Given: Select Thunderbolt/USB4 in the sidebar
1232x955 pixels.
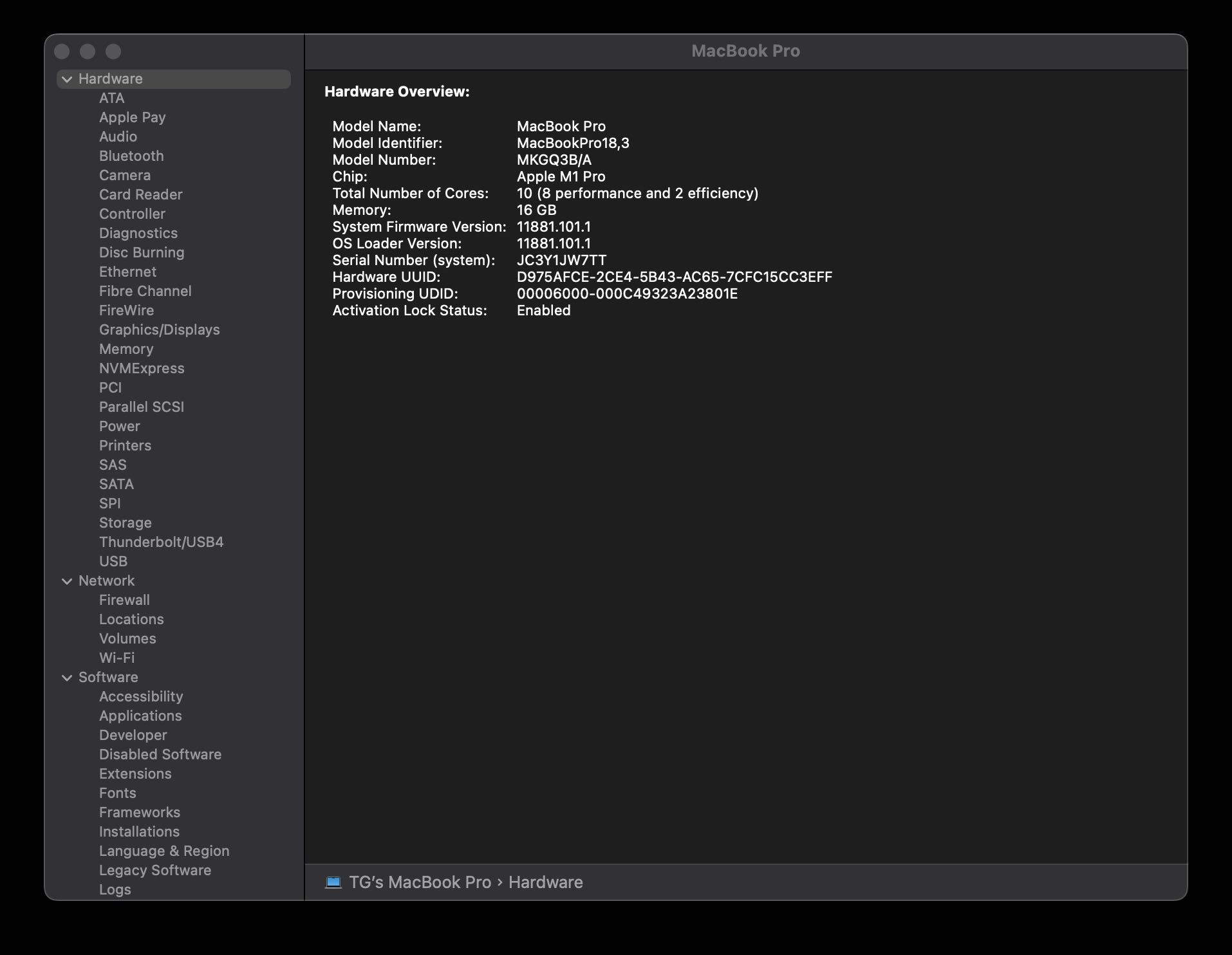Looking at the screenshot, I should [162, 542].
